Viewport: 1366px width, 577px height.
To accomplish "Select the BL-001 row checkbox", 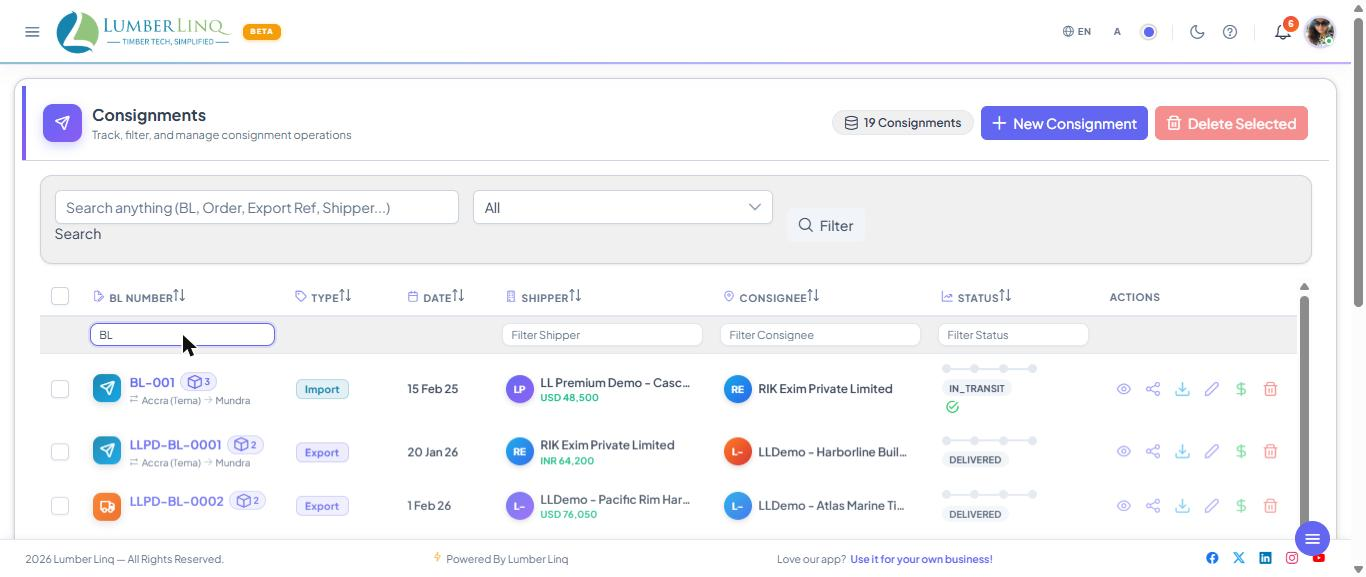I will (60, 389).
